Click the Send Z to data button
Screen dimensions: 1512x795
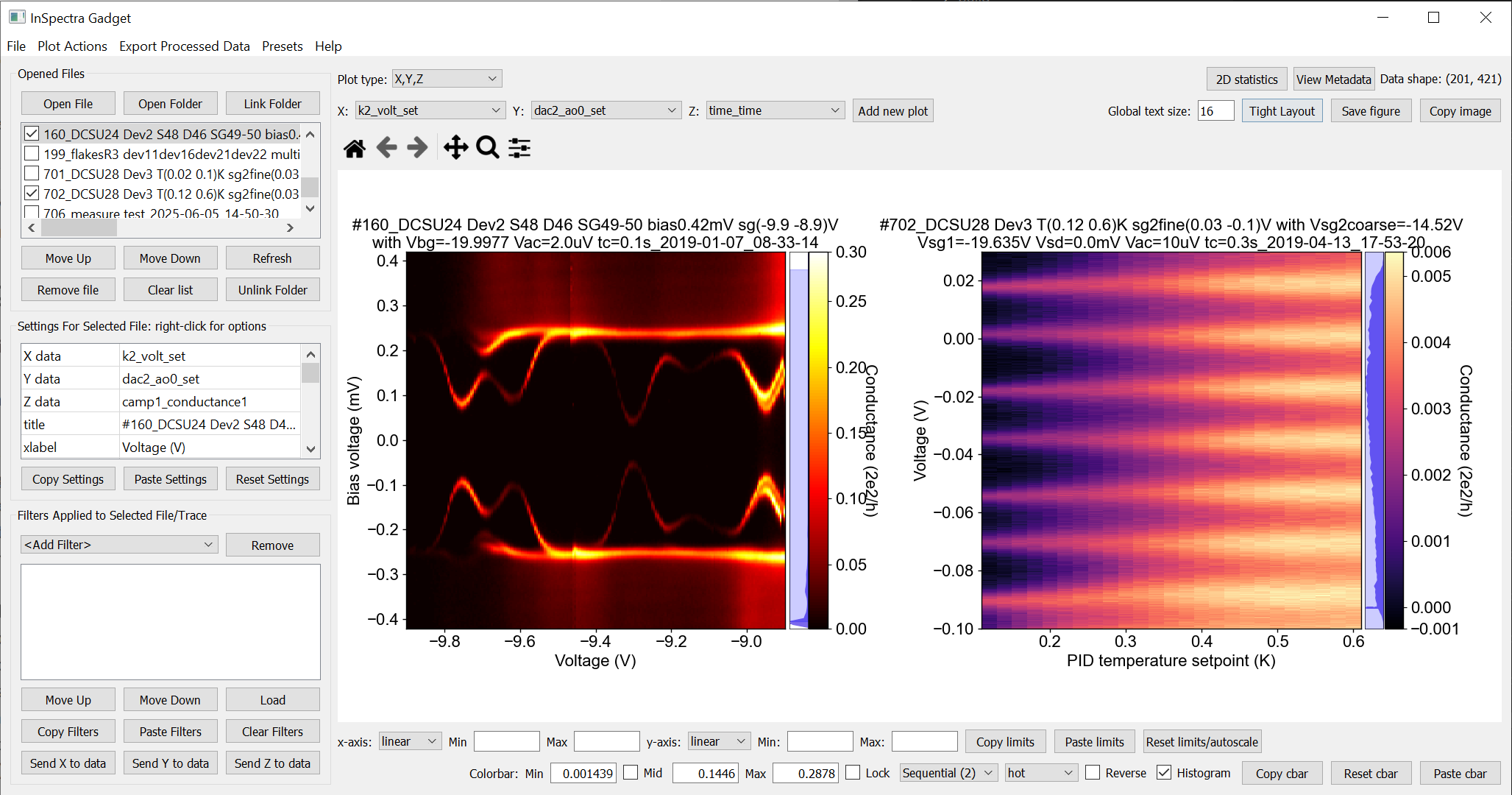click(x=272, y=763)
